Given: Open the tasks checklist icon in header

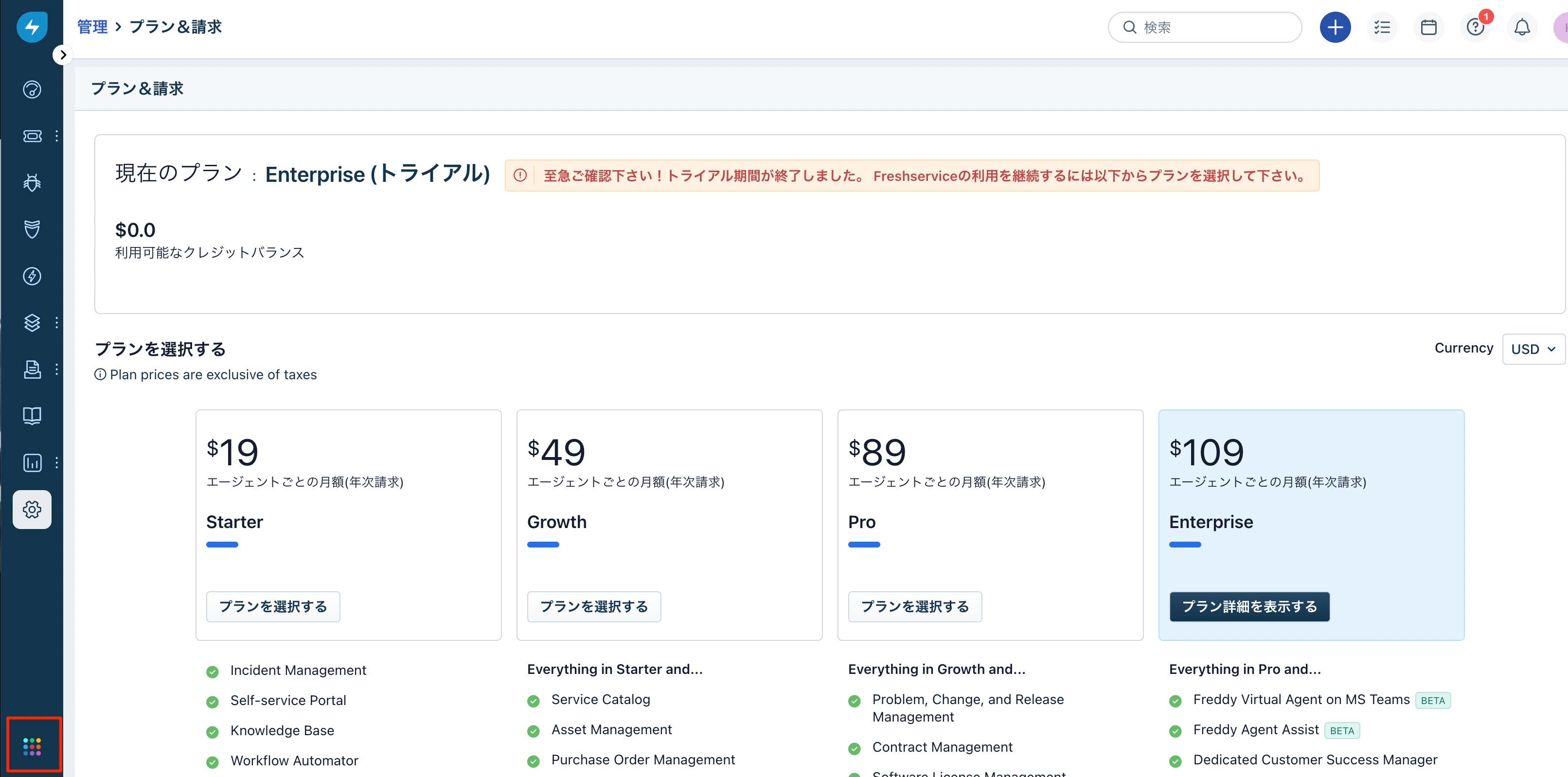Looking at the screenshot, I should [x=1382, y=27].
